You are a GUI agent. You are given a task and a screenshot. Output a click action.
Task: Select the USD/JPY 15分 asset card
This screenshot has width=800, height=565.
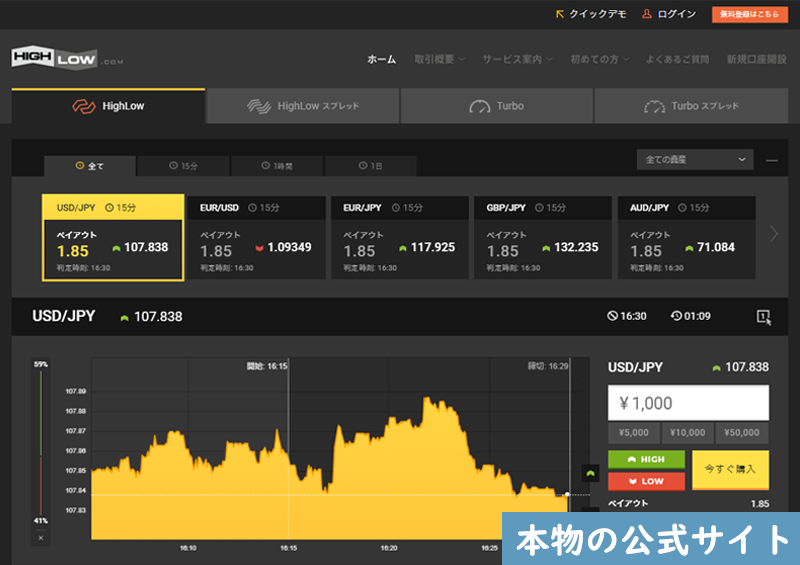(113, 237)
